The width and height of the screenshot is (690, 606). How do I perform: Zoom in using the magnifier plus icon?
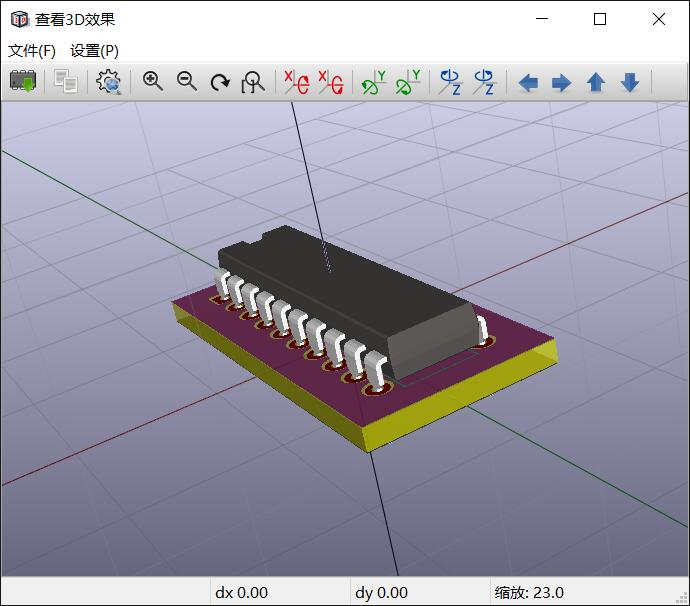pos(153,81)
